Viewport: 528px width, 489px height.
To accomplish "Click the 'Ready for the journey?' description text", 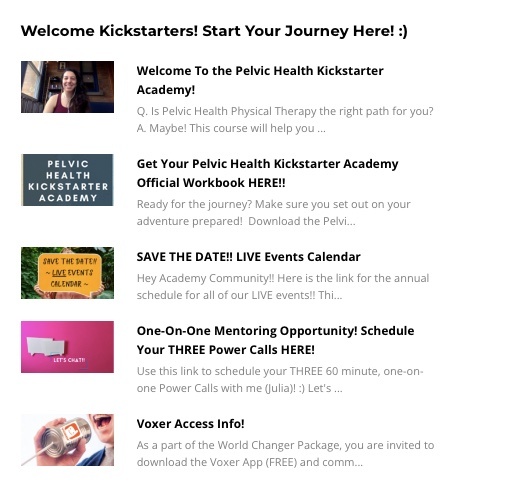I will coord(273,213).
